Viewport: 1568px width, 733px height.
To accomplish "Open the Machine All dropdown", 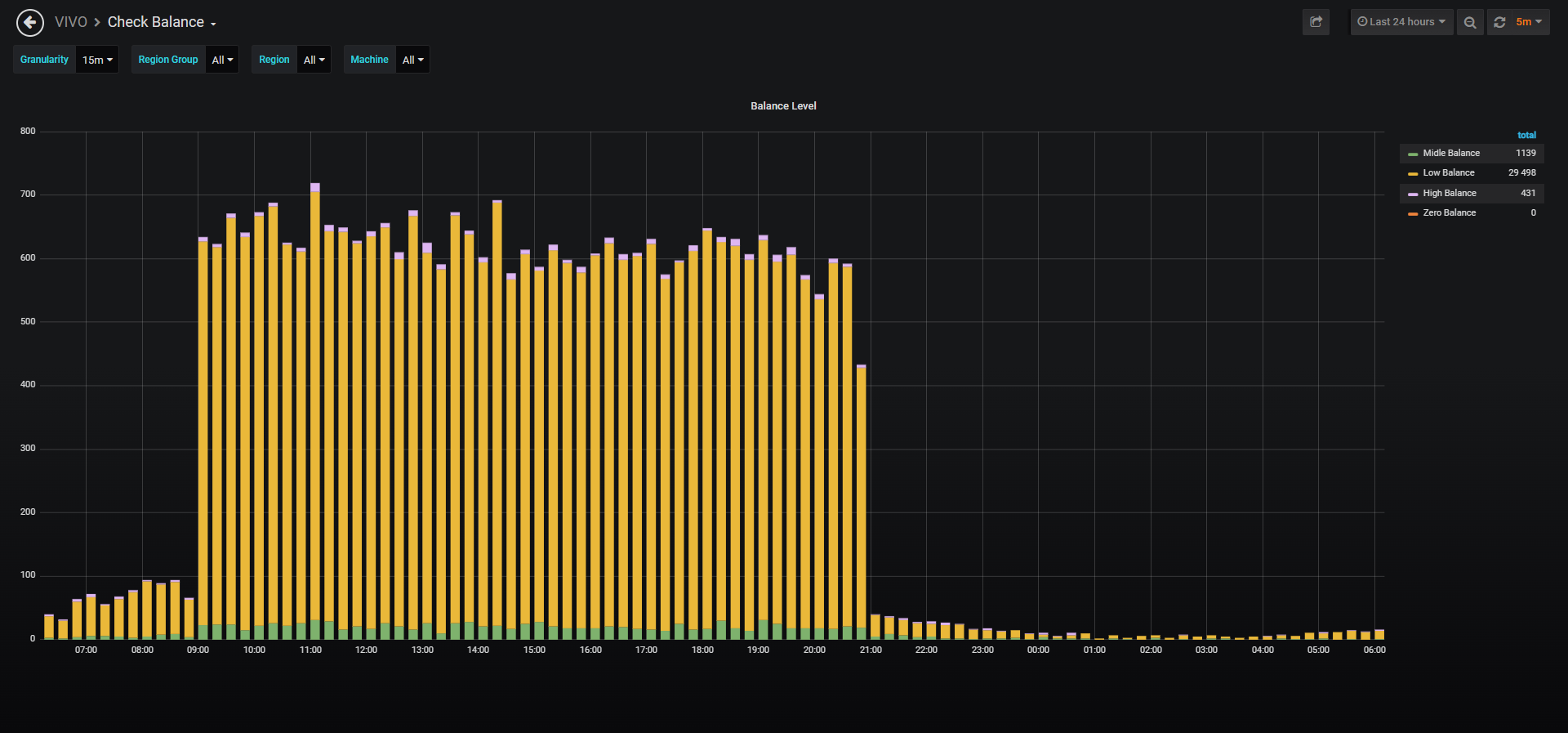I will click(x=412, y=60).
